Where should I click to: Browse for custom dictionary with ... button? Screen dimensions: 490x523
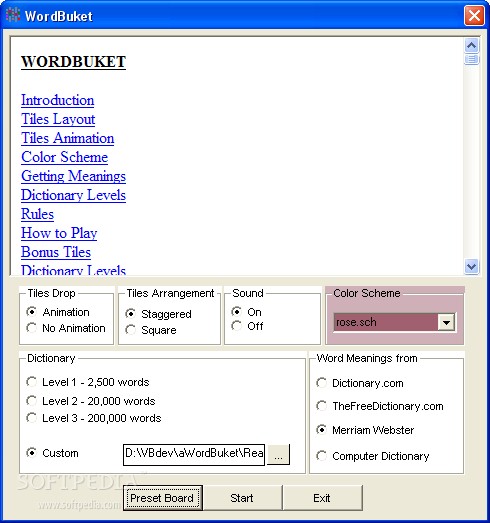click(x=279, y=454)
